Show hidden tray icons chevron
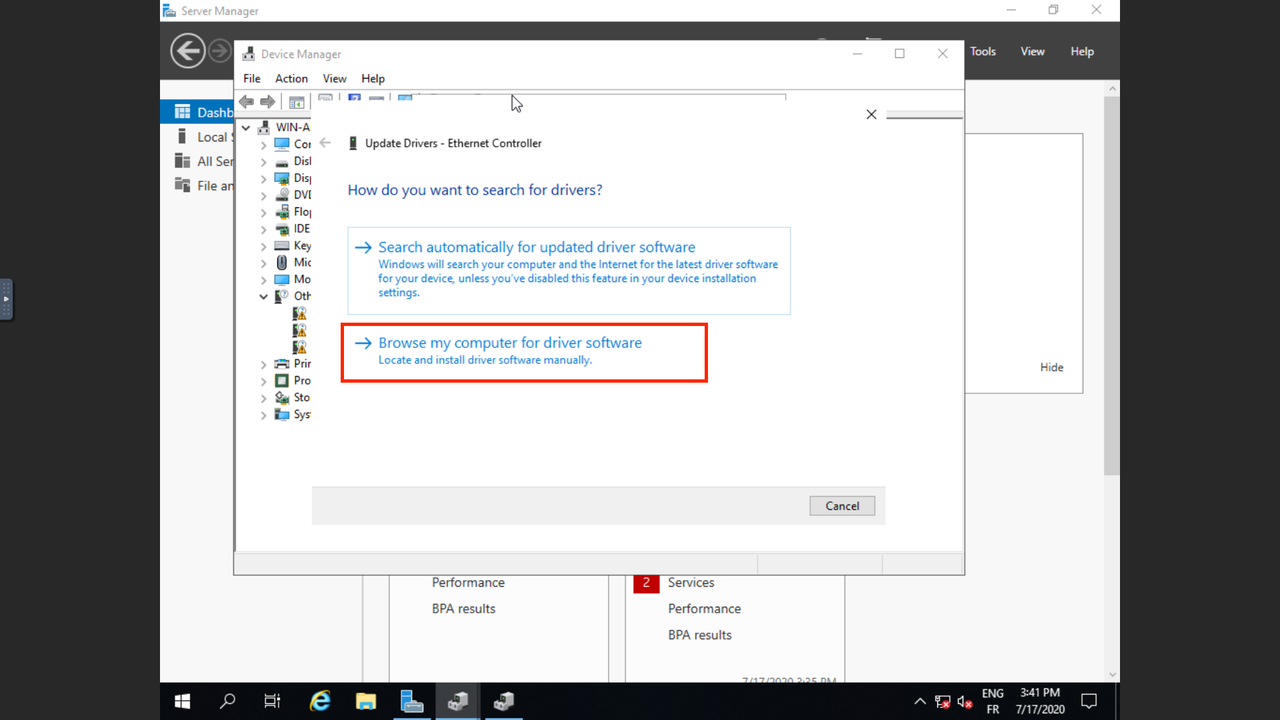The image size is (1280, 720). (920, 702)
